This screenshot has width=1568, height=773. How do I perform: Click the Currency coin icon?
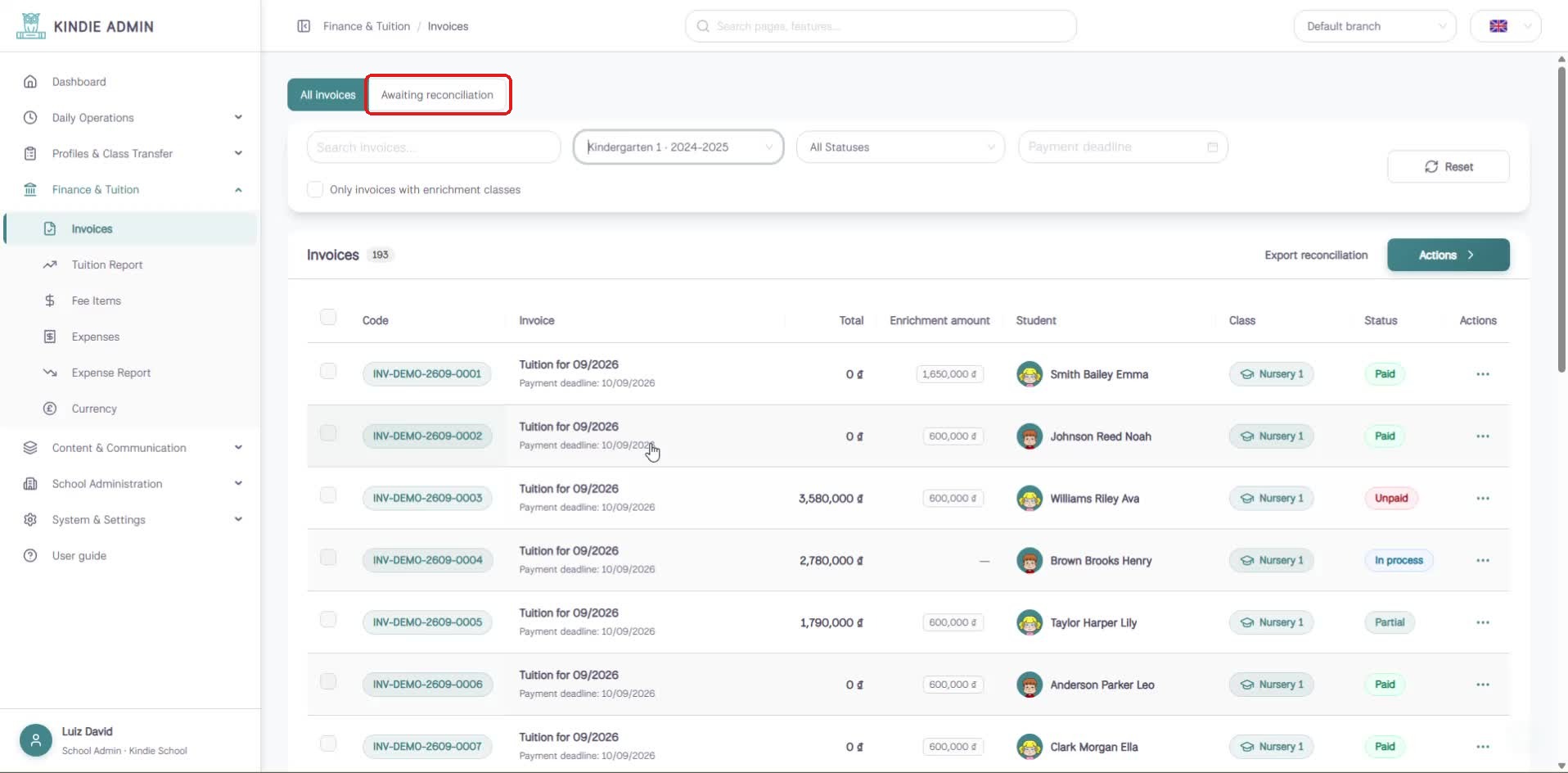[50, 409]
